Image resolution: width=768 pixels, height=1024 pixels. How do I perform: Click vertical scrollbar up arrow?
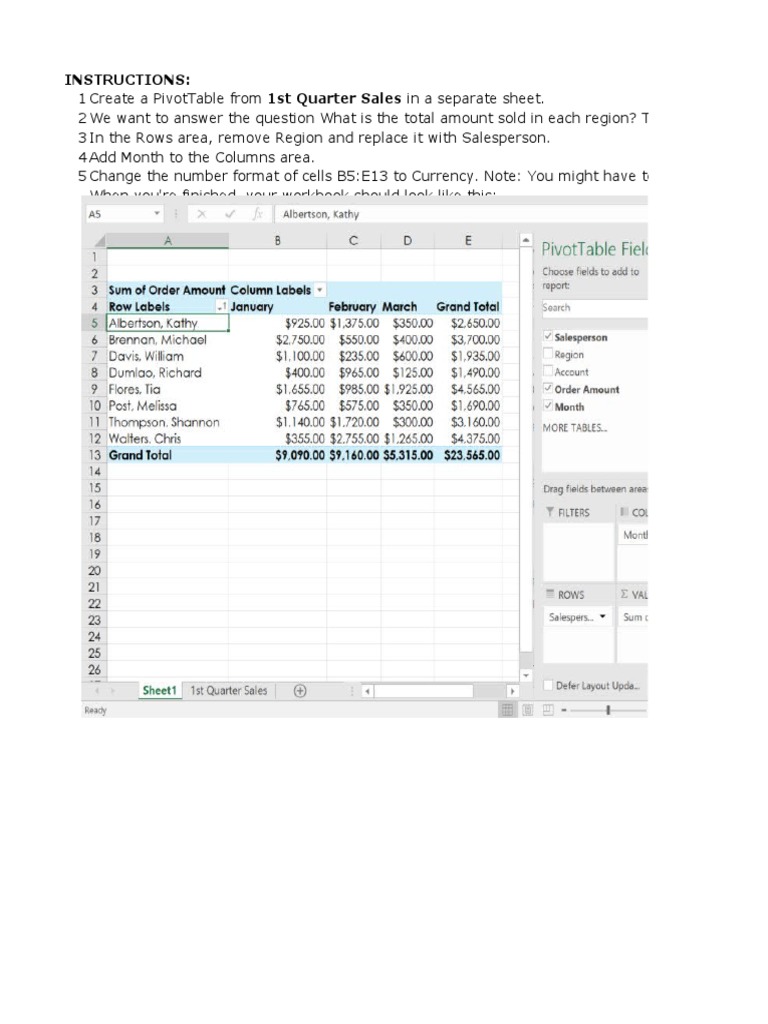[x=526, y=240]
